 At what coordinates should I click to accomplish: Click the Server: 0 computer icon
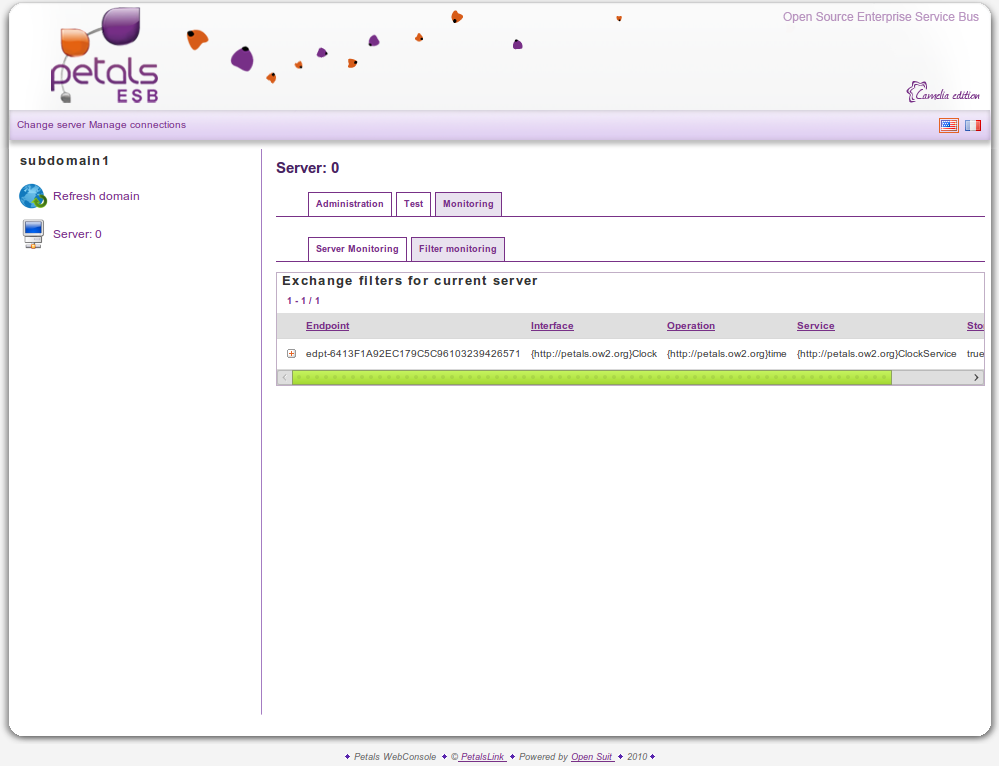33,235
